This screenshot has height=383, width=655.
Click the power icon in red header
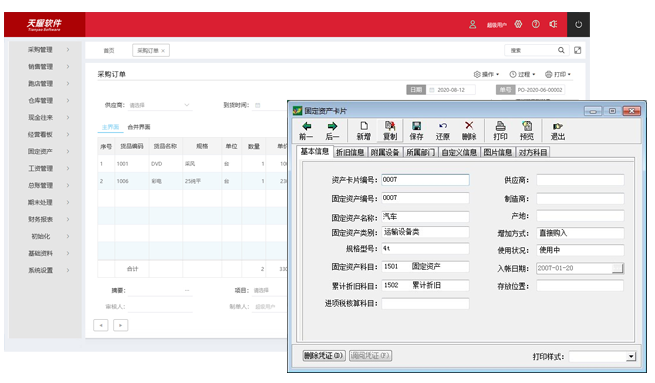point(579,25)
